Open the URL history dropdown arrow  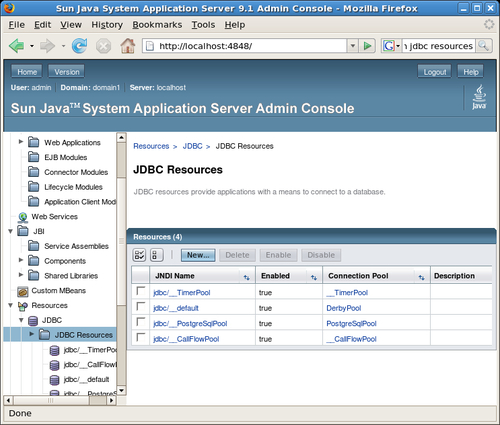pyautogui.click(x=353, y=46)
